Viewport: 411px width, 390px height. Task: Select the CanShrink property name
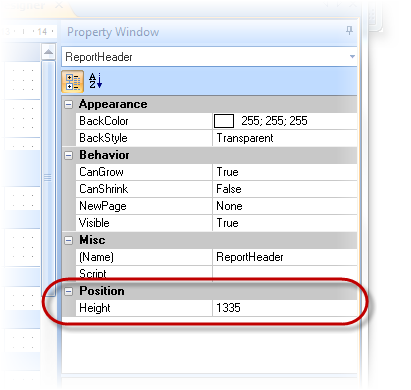click(104, 189)
